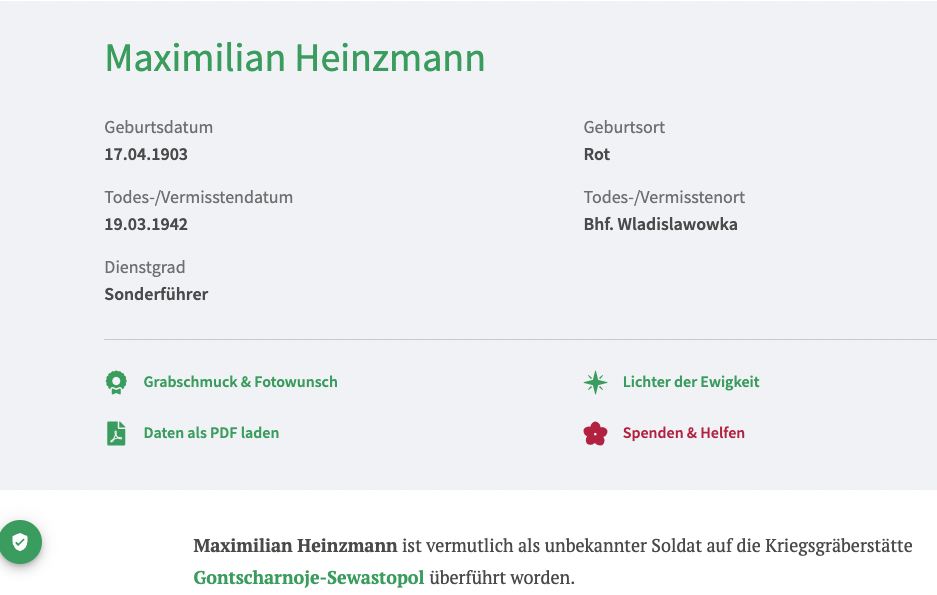Image resolution: width=937 pixels, height=595 pixels.
Task: Open the Grabschmuck & Fotowunsch link
Action: click(240, 382)
